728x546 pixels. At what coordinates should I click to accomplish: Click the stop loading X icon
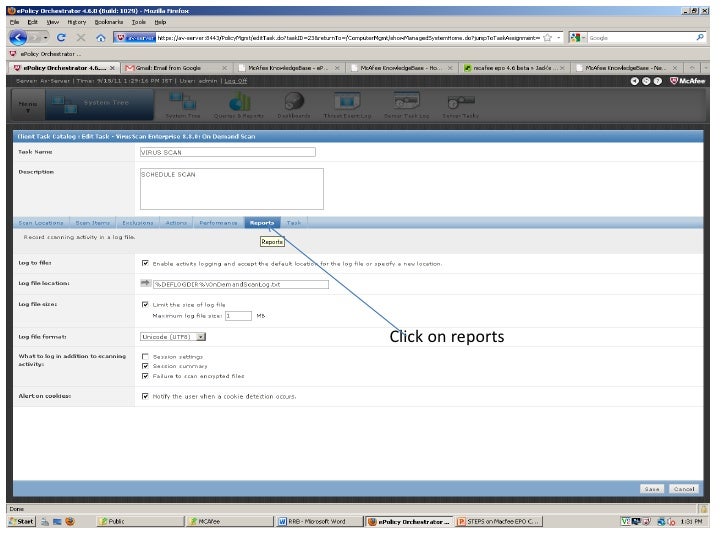tap(81, 38)
